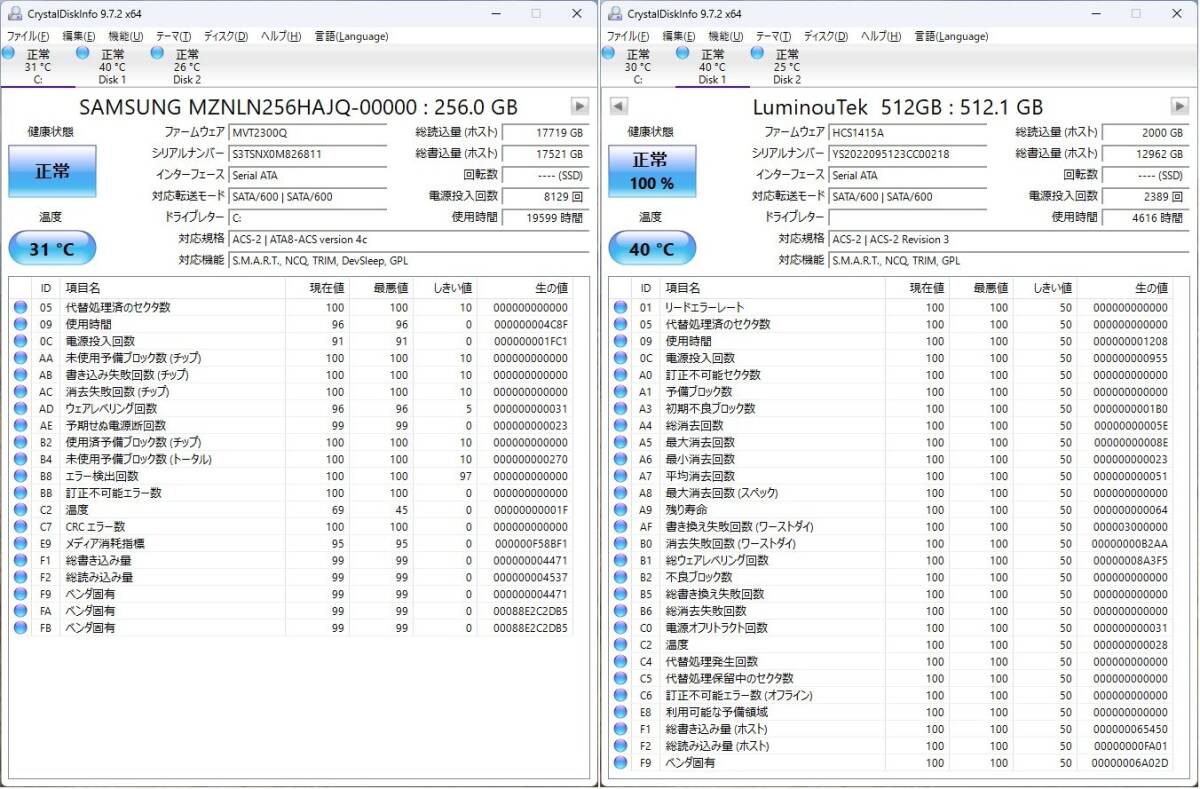
Task: Click blue dot beside ペンディング回有 attribute FB
Action: click(21, 628)
